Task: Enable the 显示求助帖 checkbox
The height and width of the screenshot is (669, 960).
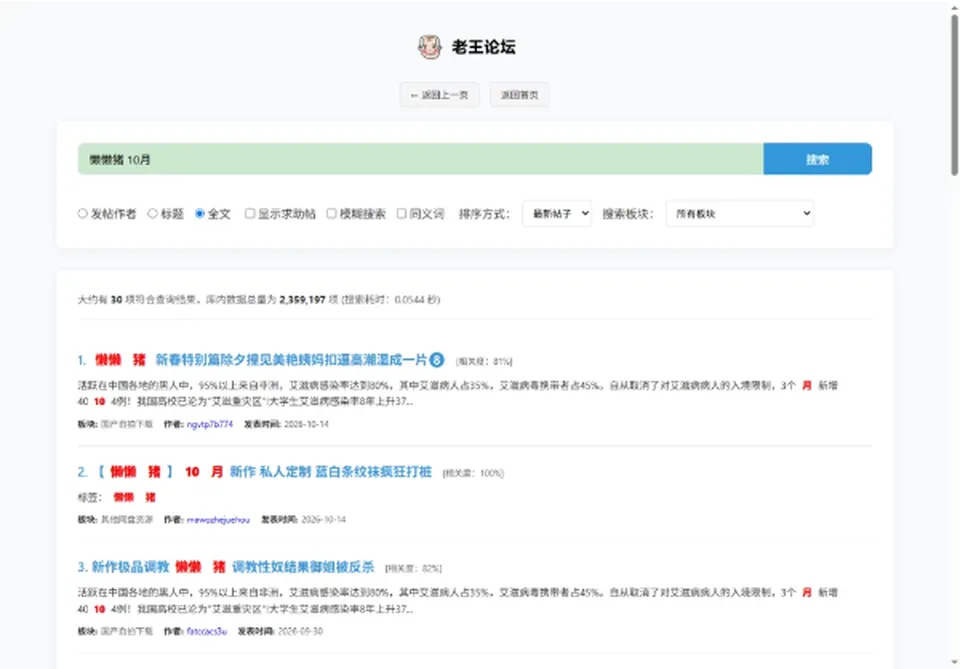Action: [x=250, y=214]
